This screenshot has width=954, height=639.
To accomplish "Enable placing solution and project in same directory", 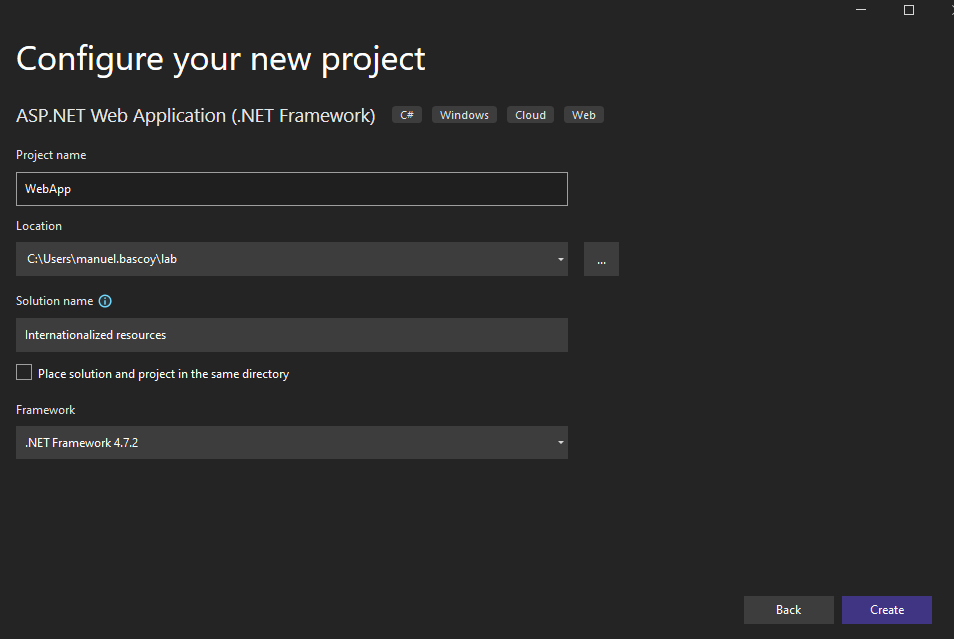I will coord(24,373).
